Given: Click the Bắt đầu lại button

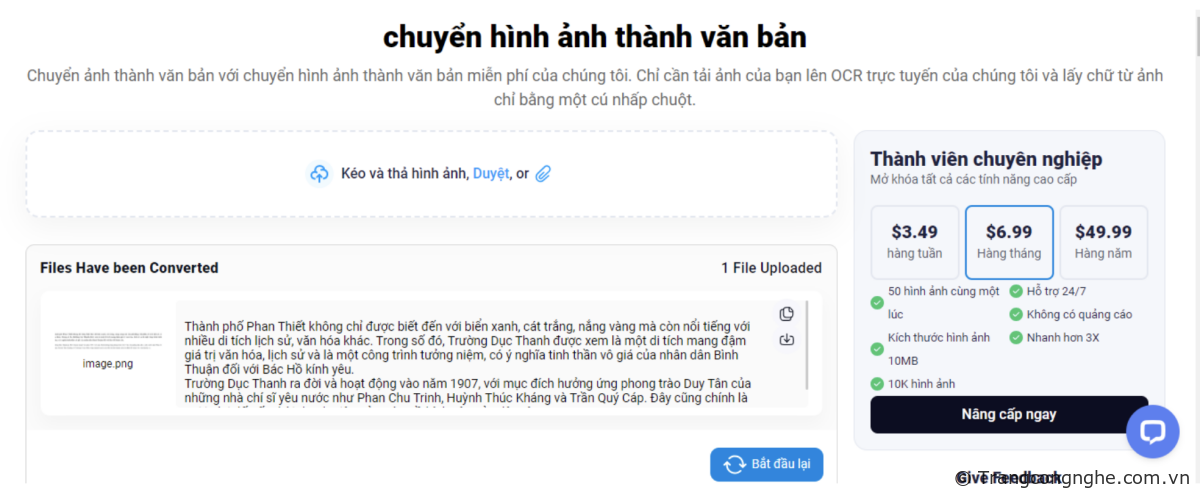Looking at the screenshot, I should (767, 465).
